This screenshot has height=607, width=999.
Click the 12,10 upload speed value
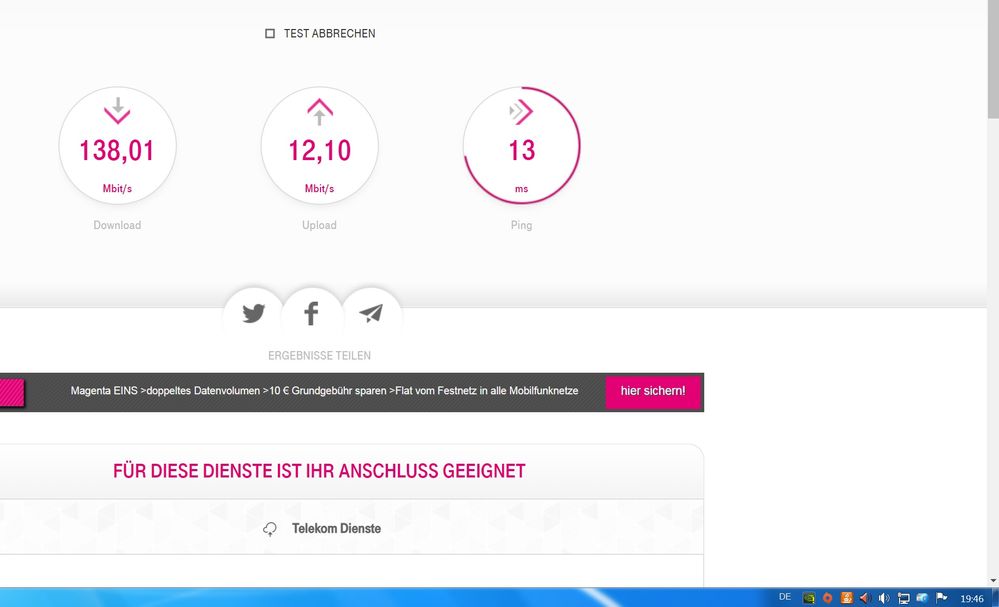(x=320, y=151)
